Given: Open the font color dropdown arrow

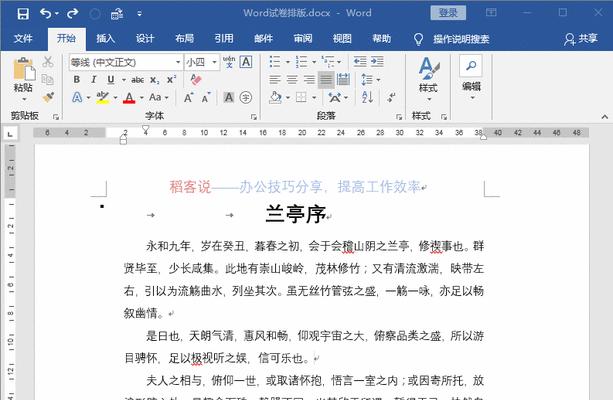Looking at the screenshot, I should [142, 97].
